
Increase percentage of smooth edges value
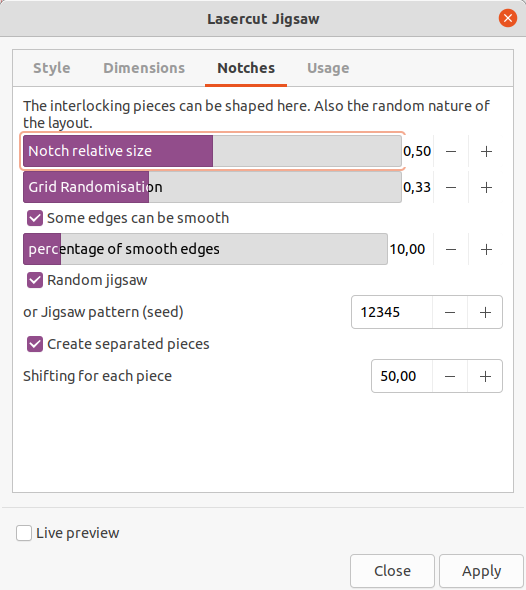[x=486, y=249]
